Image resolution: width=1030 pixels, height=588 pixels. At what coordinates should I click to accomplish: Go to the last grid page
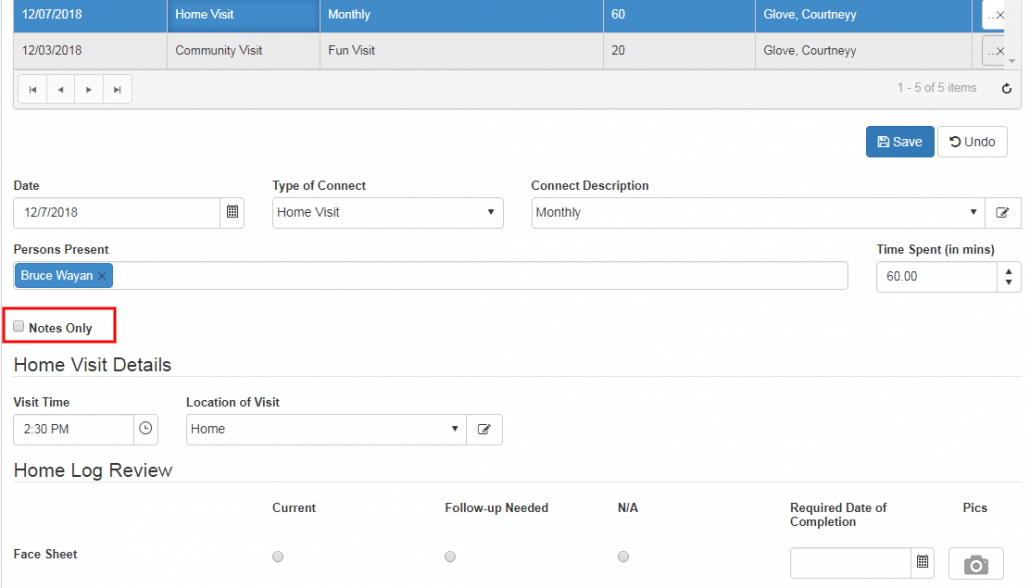point(117,90)
